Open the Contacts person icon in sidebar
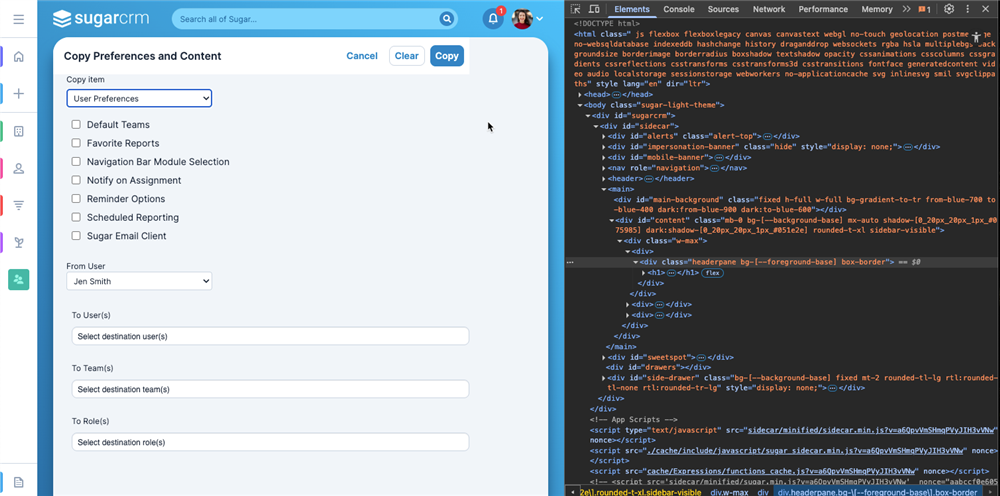 pos(18,168)
